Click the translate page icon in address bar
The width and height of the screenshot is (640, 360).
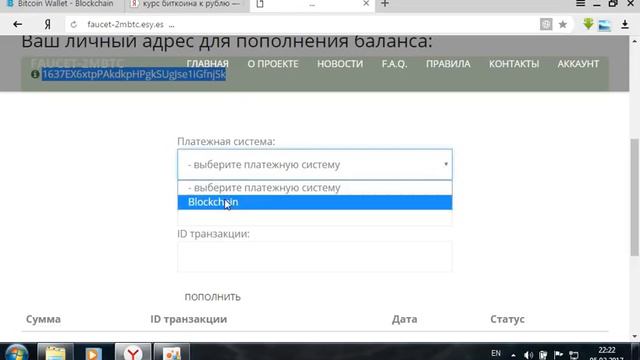tap(546, 24)
